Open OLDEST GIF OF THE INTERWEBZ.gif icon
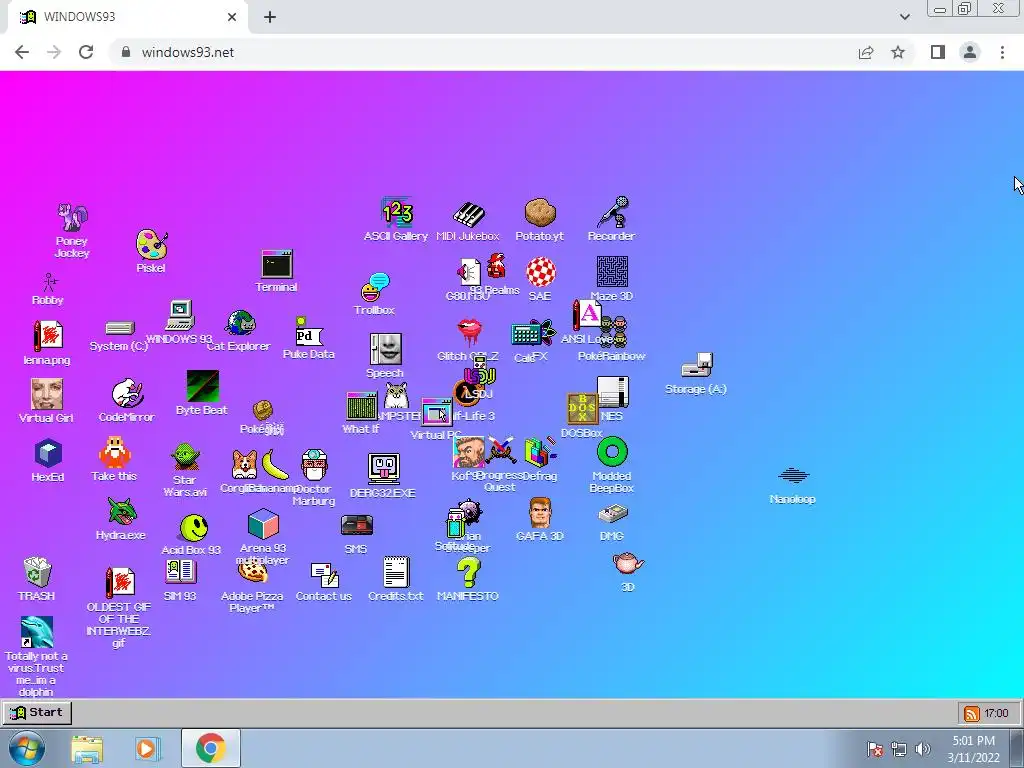This screenshot has height=768, width=1024. click(120, 583)
